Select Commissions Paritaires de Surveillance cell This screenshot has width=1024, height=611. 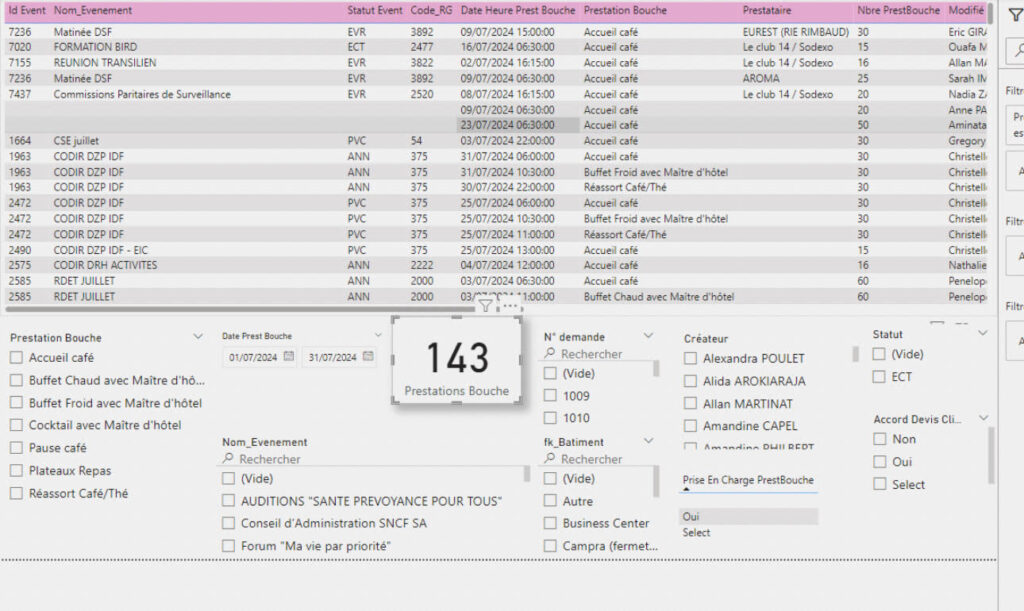[142, 94]
